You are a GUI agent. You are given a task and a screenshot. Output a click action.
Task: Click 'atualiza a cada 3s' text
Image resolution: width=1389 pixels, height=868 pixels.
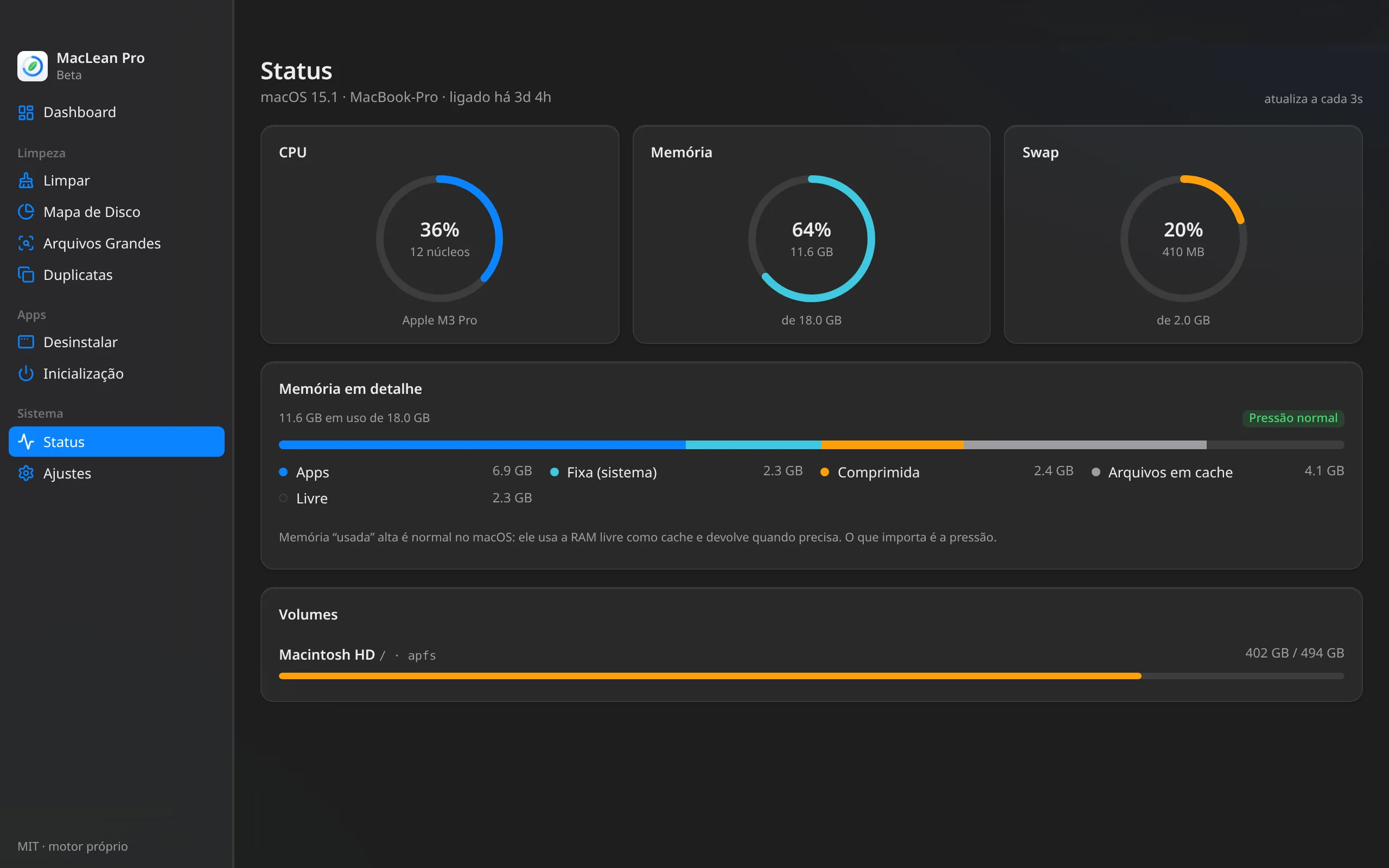pyautogui.click(x=1313, y=99)
